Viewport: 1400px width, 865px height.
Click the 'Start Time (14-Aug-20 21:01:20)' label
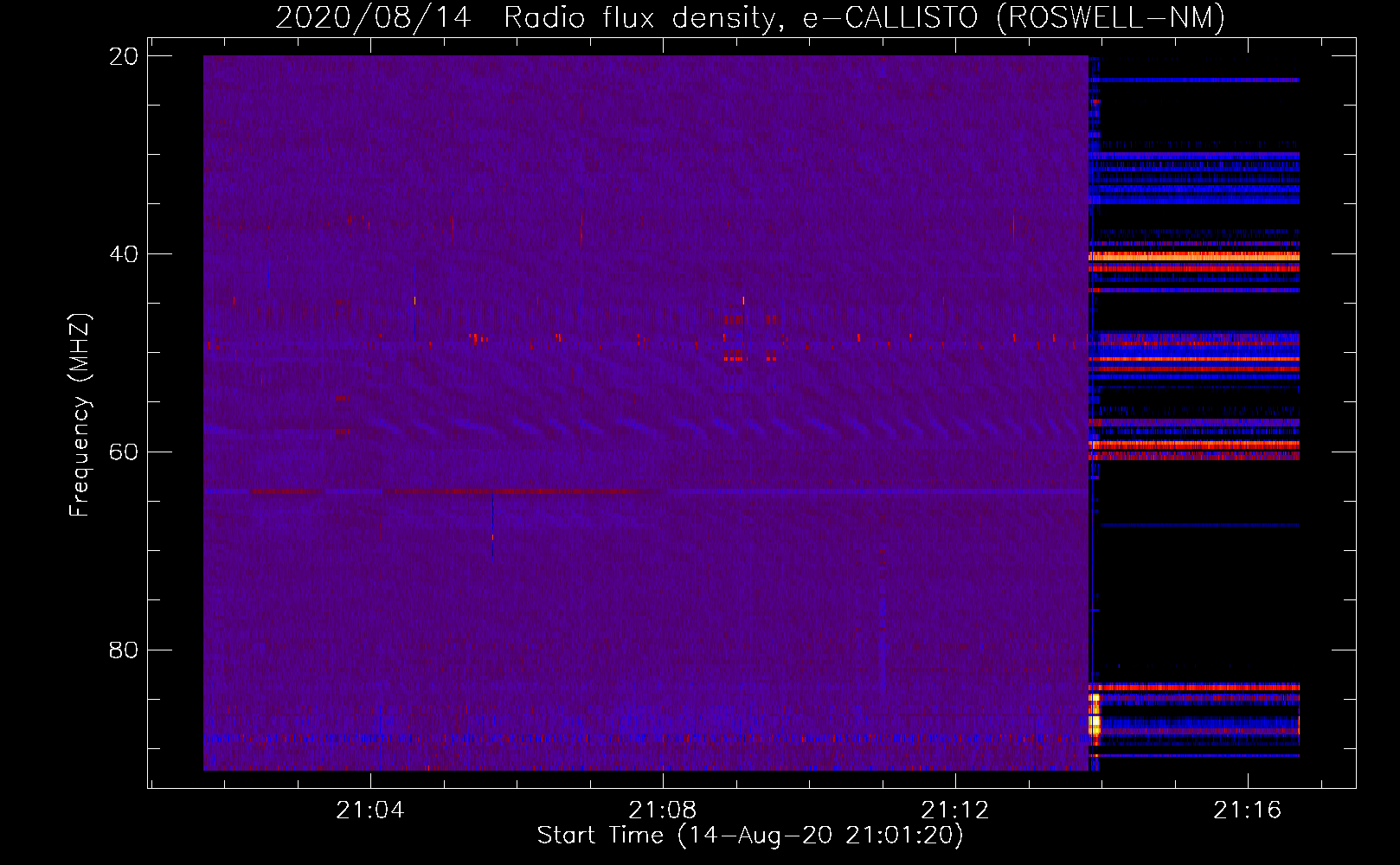750,836
